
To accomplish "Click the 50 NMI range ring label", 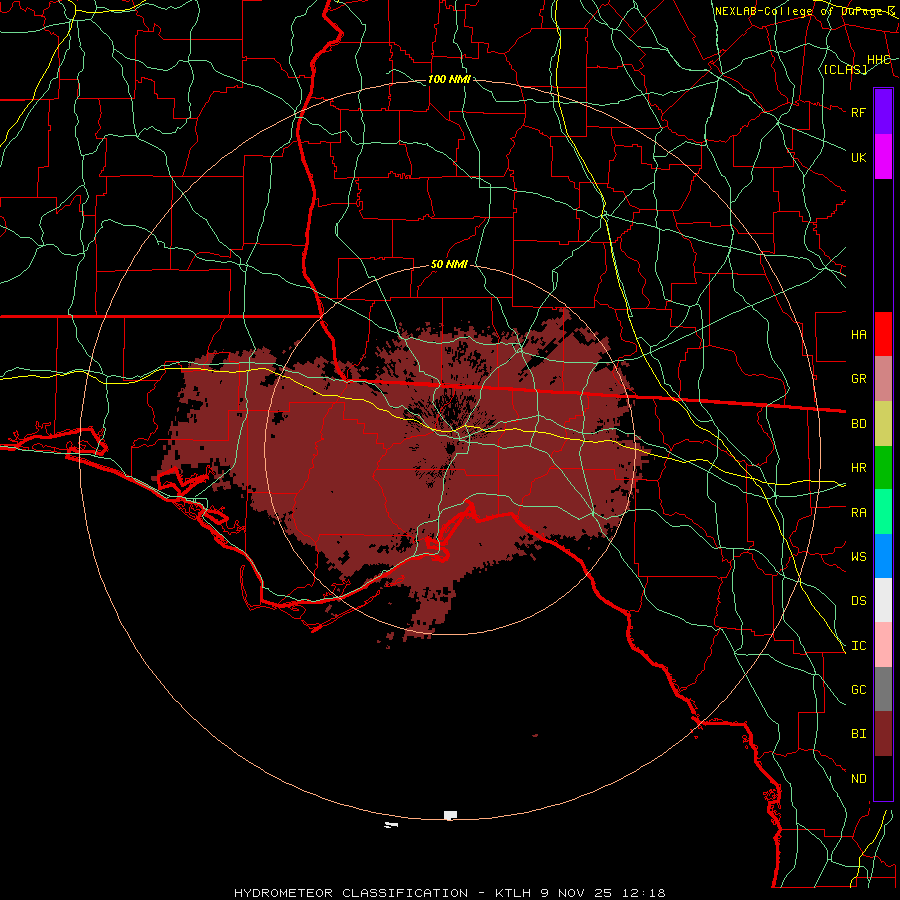I will (x=449, y=265).
